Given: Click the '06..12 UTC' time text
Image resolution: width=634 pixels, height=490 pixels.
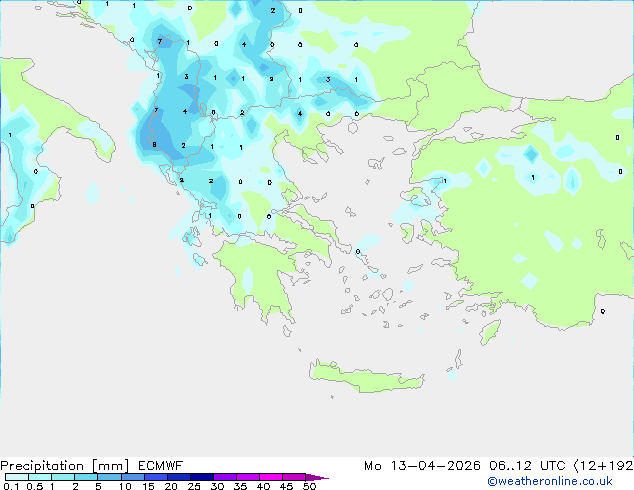Looking at the screenshot, I should (x=527, y=466).
